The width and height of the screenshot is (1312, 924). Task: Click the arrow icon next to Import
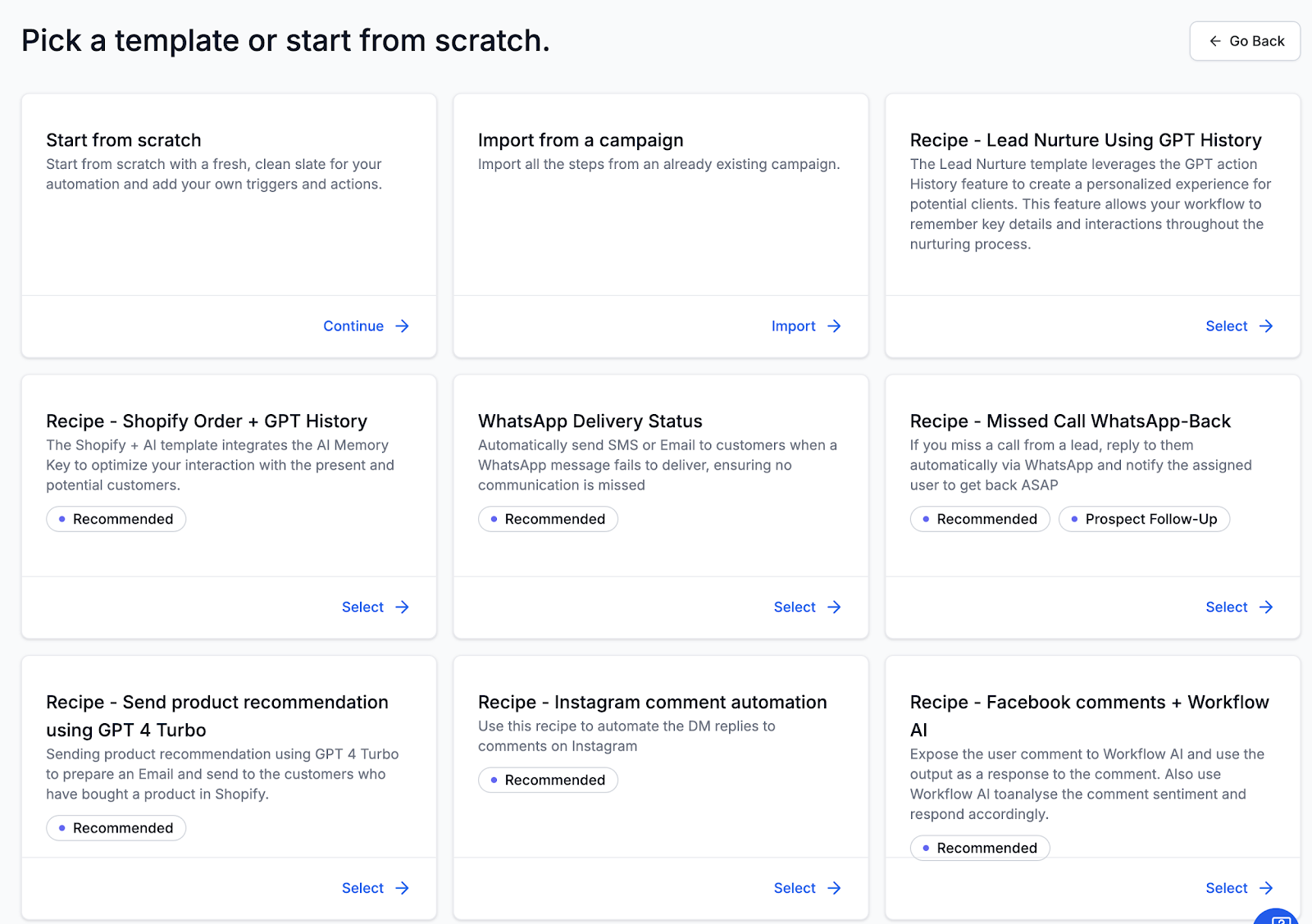834,326
